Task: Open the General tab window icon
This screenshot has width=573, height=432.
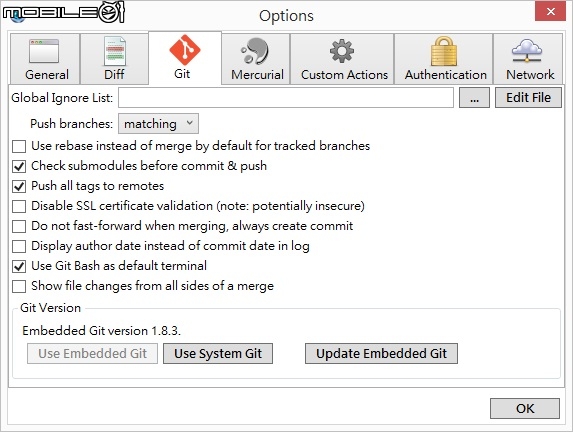Action: pos(44,51)
